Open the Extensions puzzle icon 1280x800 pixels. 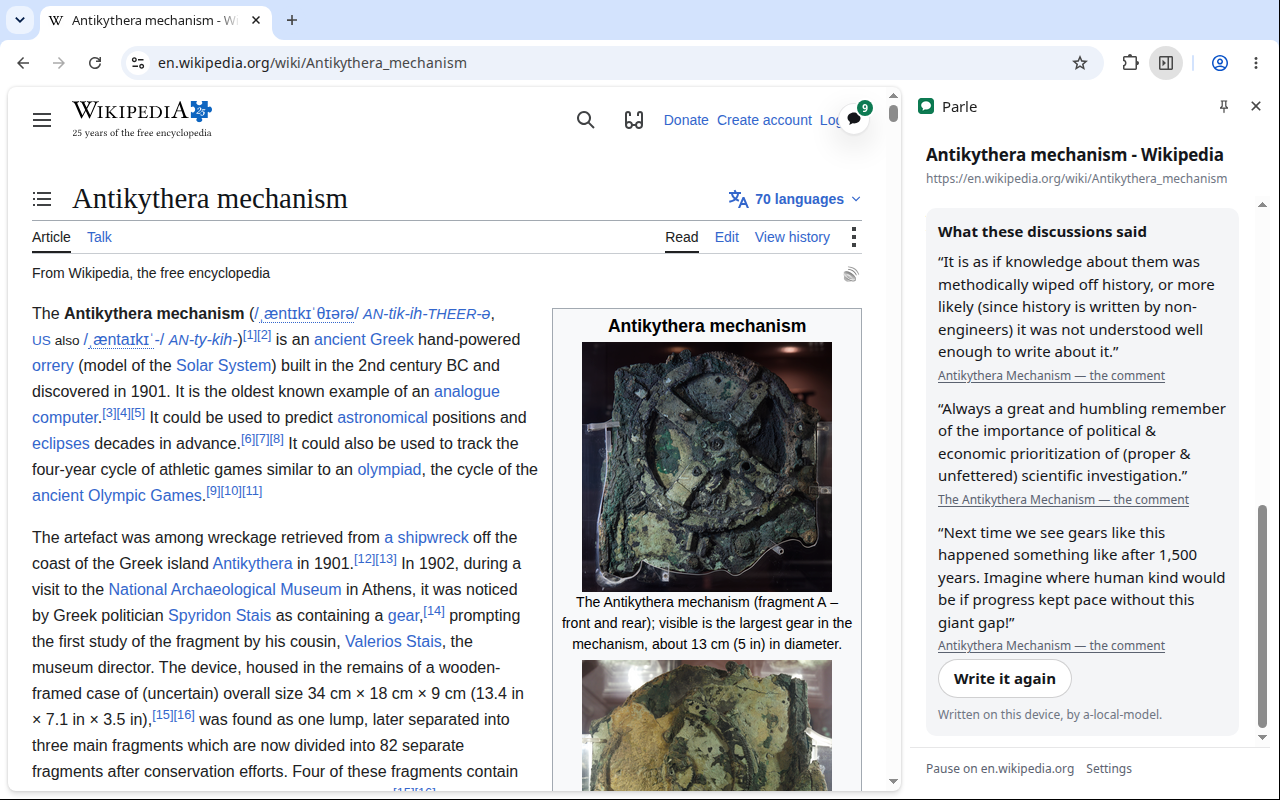(1130, 63)
